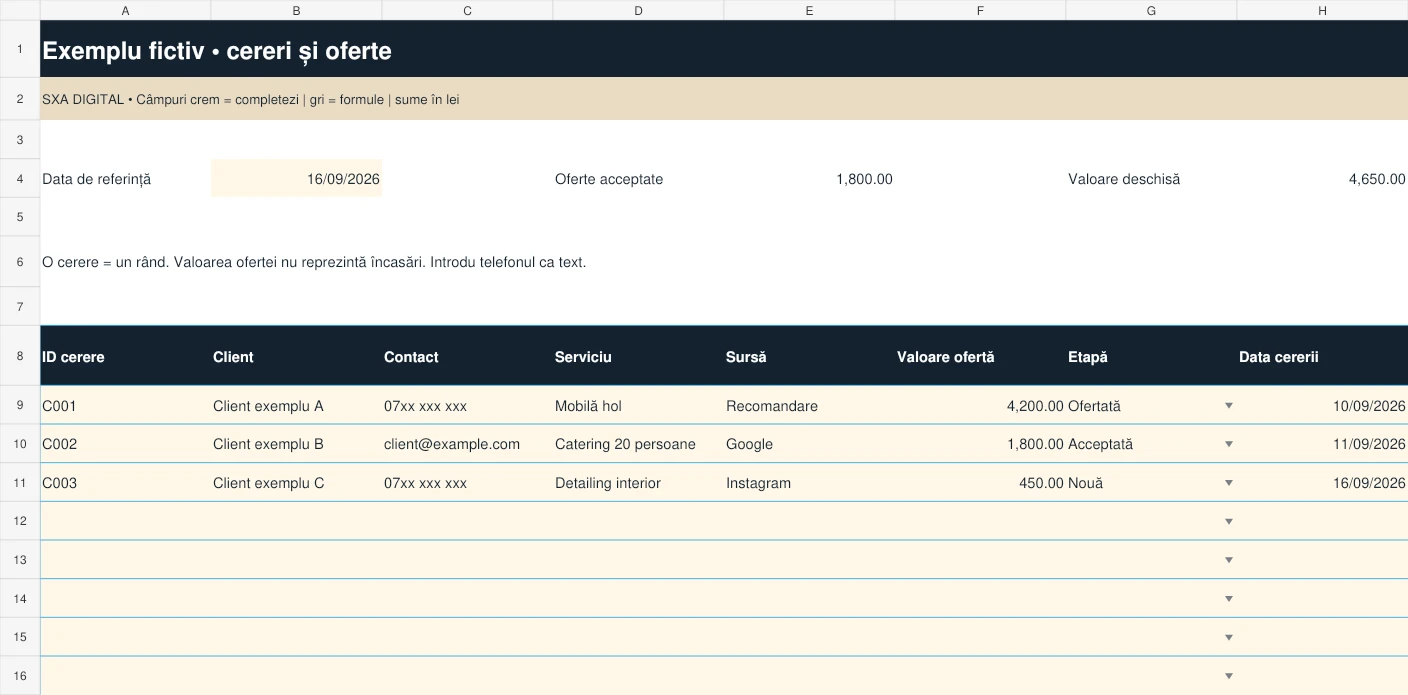Click the Valoare deschisă value 4,650.00
Image resolution: width=1408 pixels, height=695 pixels.
pos(1377,179)
